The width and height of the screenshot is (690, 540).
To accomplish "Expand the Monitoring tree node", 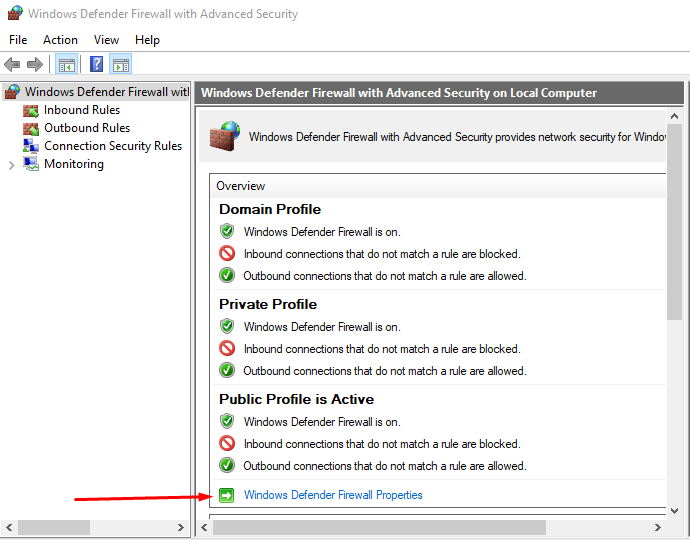I will point(11,165).
